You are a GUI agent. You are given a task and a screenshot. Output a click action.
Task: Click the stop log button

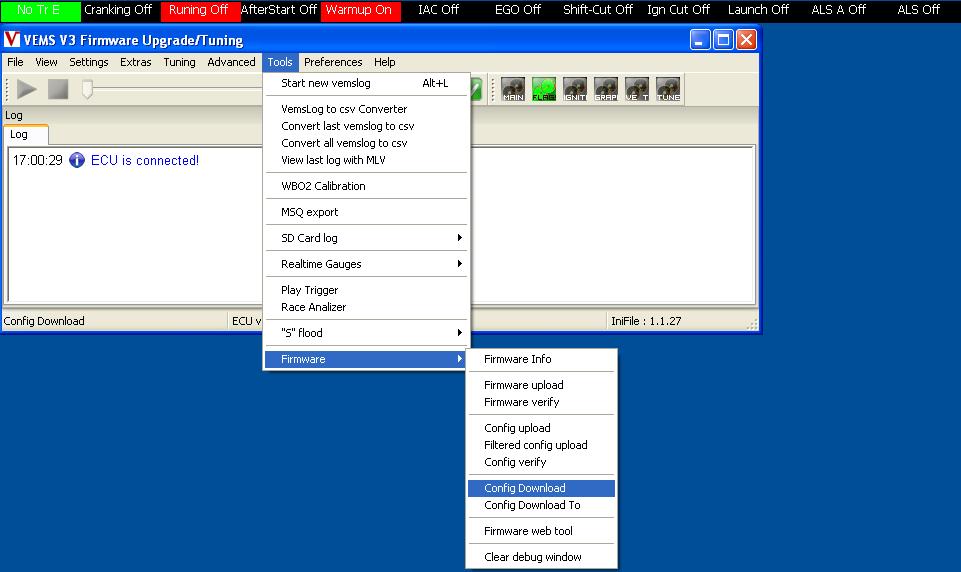[58, 90]
